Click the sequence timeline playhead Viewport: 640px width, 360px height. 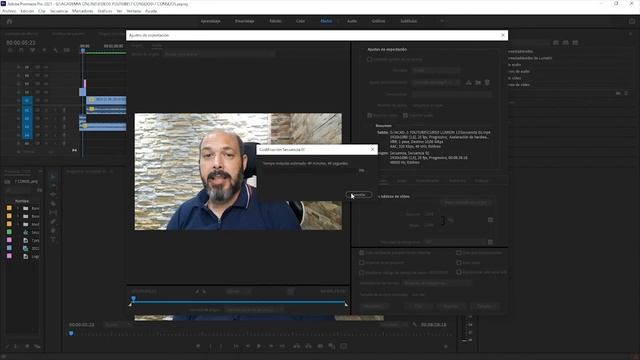click(83, 51)
